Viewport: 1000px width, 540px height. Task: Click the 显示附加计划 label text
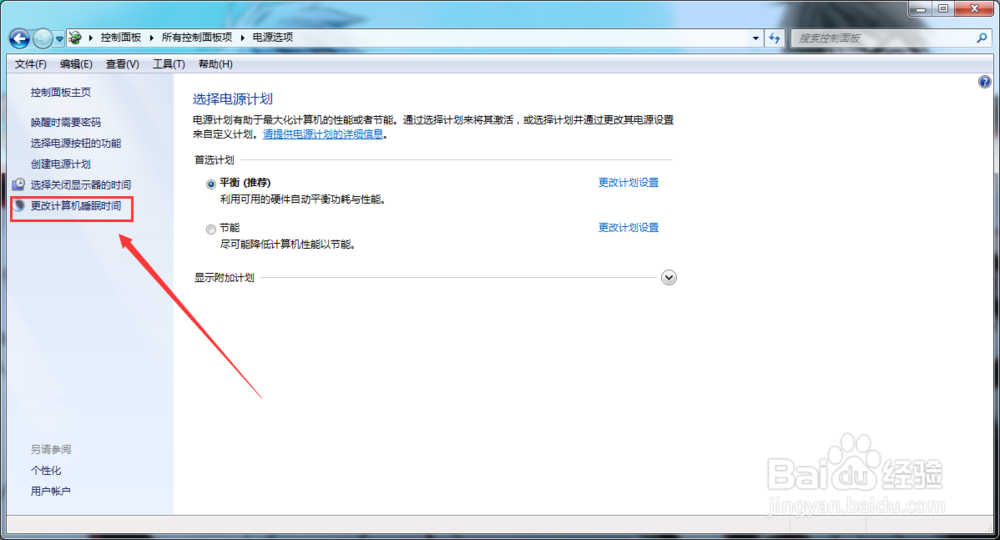coord(224,278)
